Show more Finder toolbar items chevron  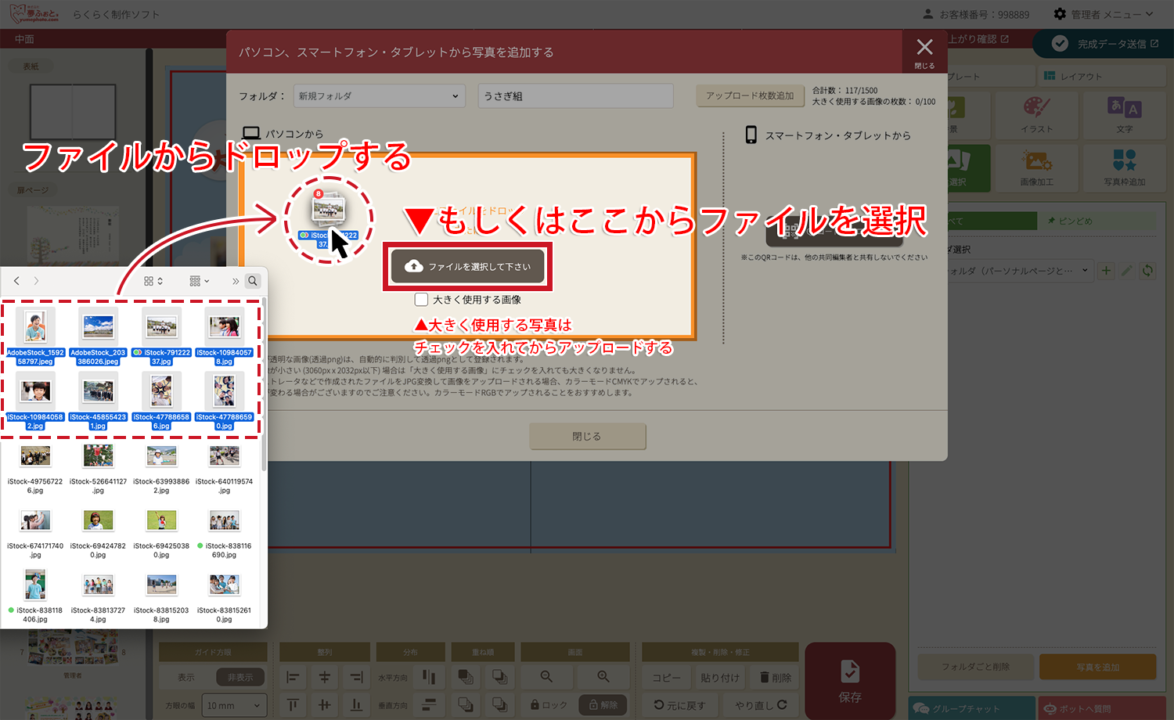(x=235, y=281)
